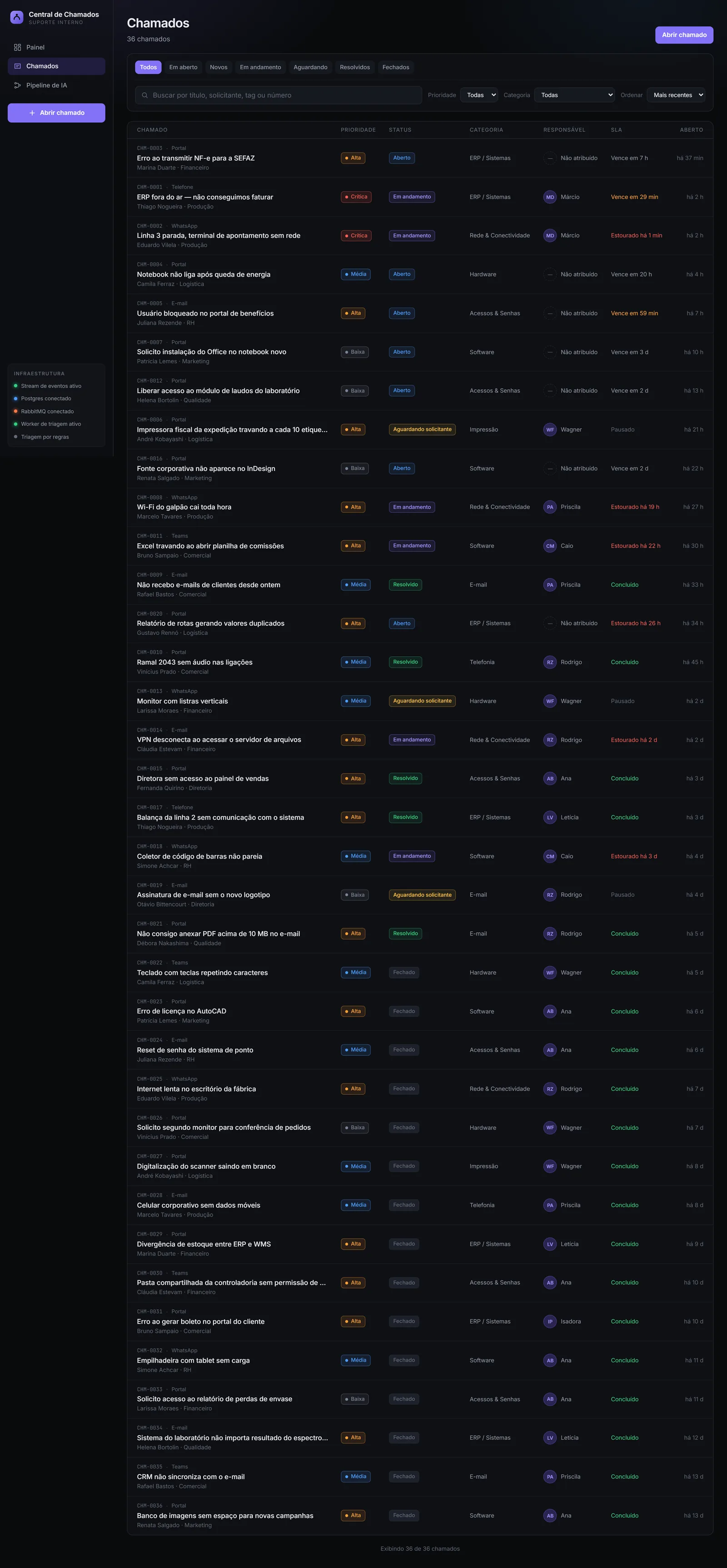Open ticket Notebook não liga após queda de energia

pos(420,275)
